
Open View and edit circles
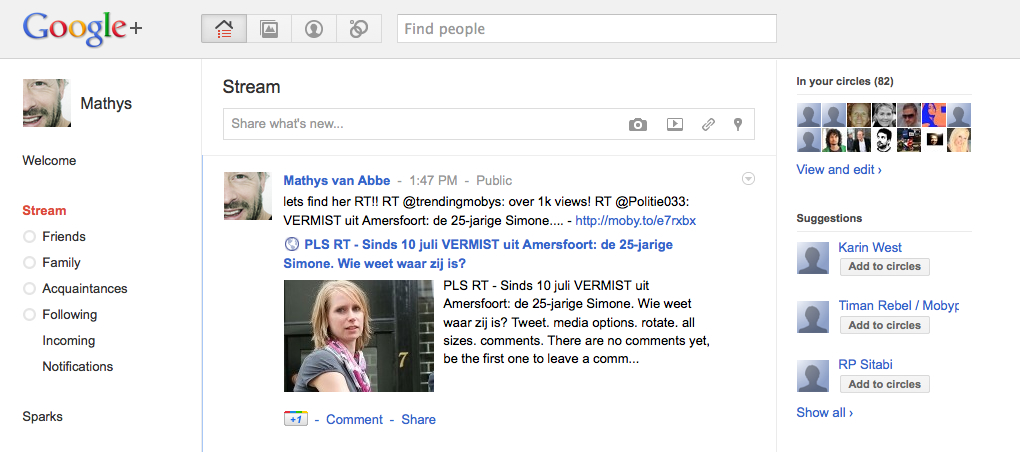[x=838, y=170]
